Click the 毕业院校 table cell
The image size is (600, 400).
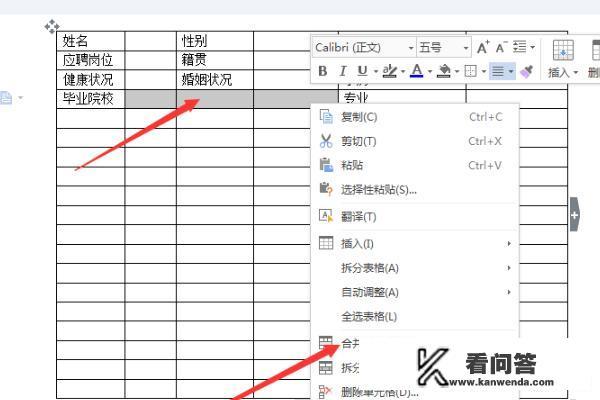pos(91,99)
